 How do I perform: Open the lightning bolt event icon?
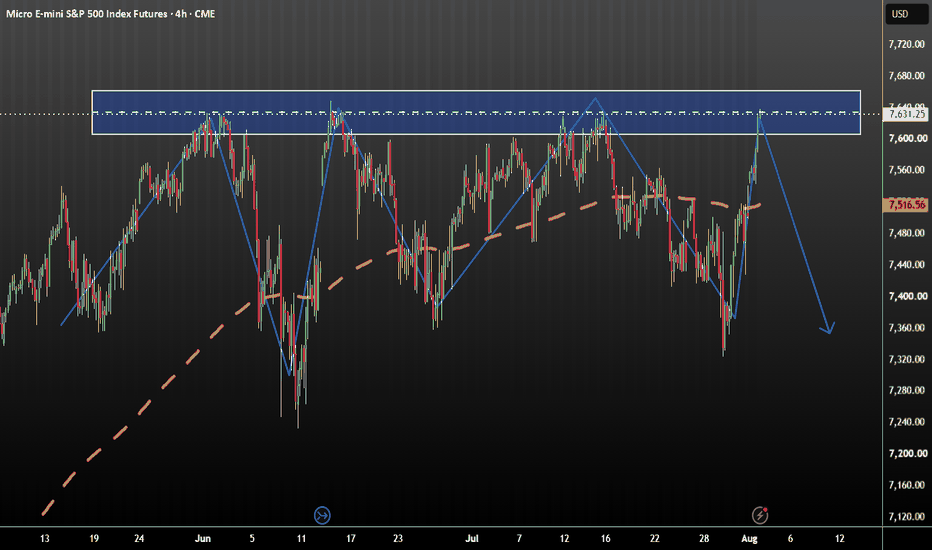(760, 515)
